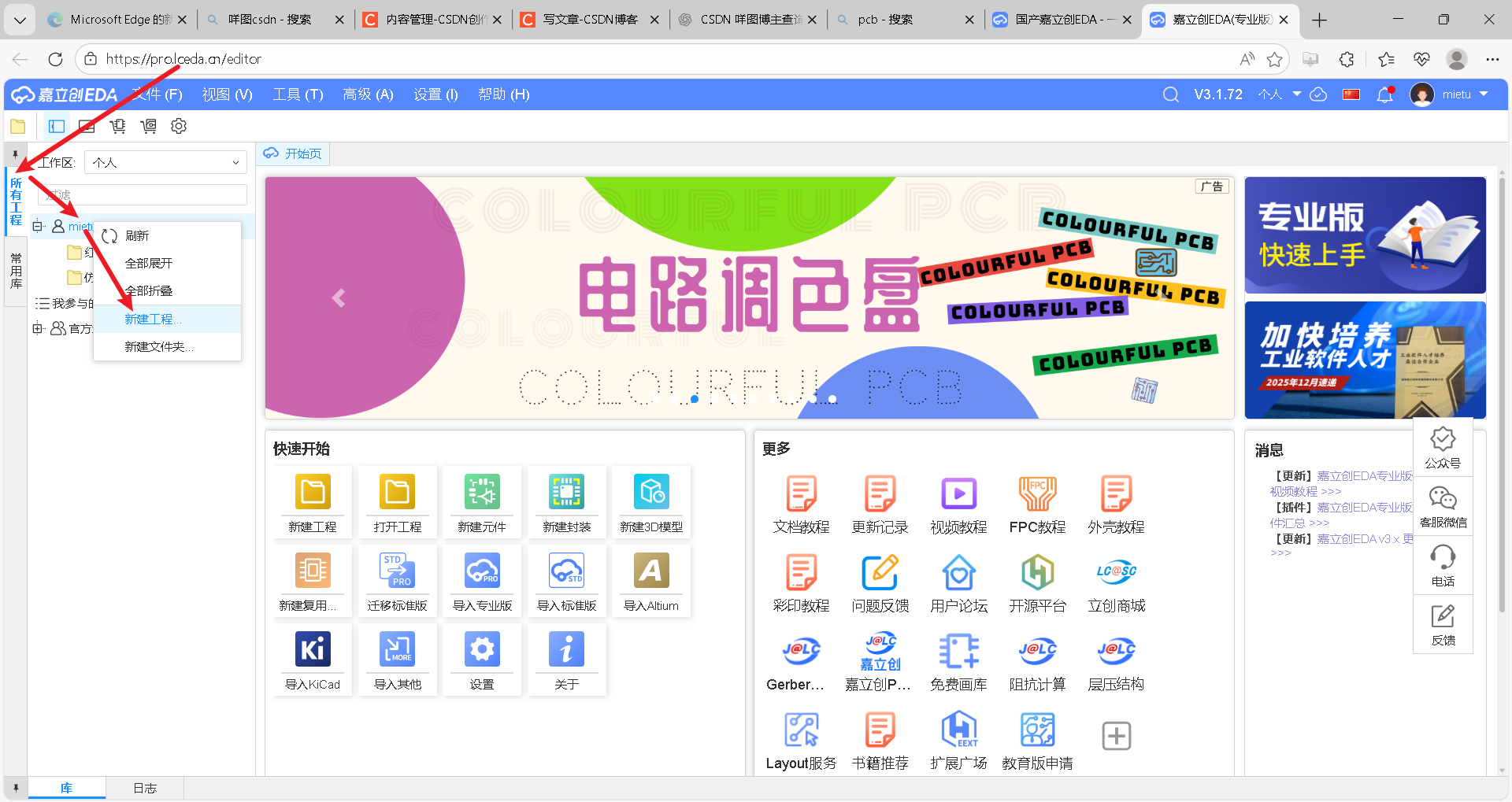Open the 文件 (F) menu

pos(157,94)
